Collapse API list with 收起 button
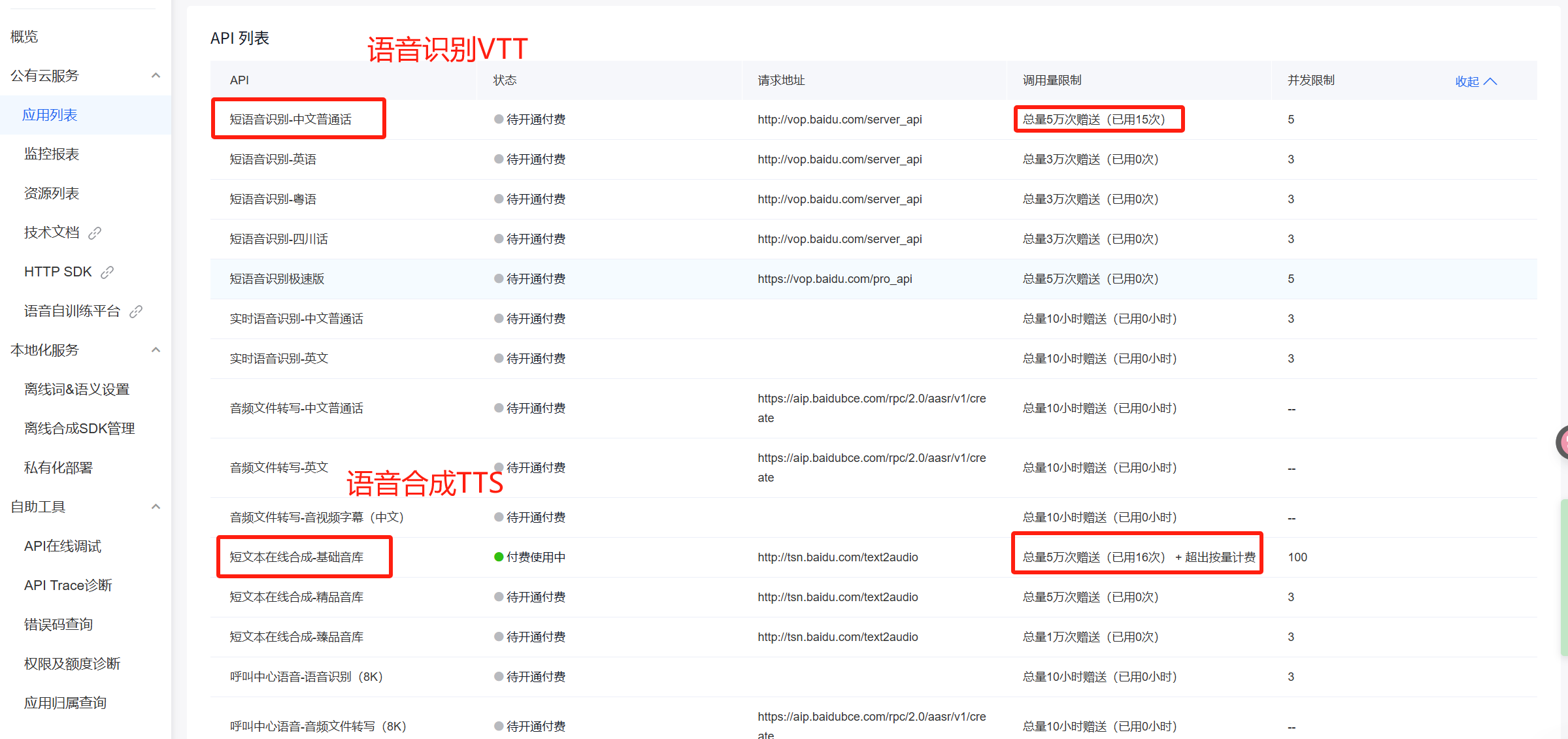 point(1475,81)
